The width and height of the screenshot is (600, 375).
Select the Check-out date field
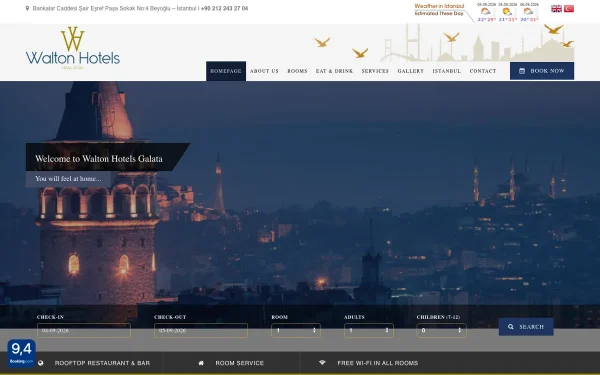(201, 330)
